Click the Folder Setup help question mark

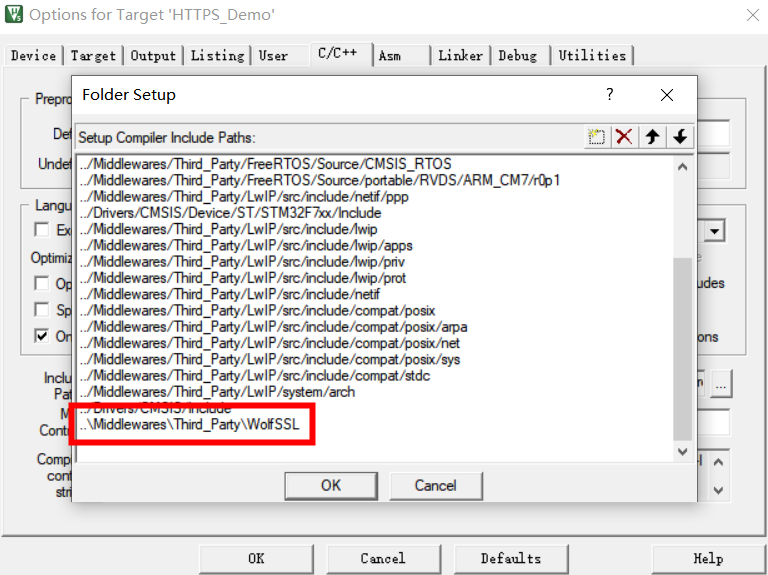click(610, 94)
